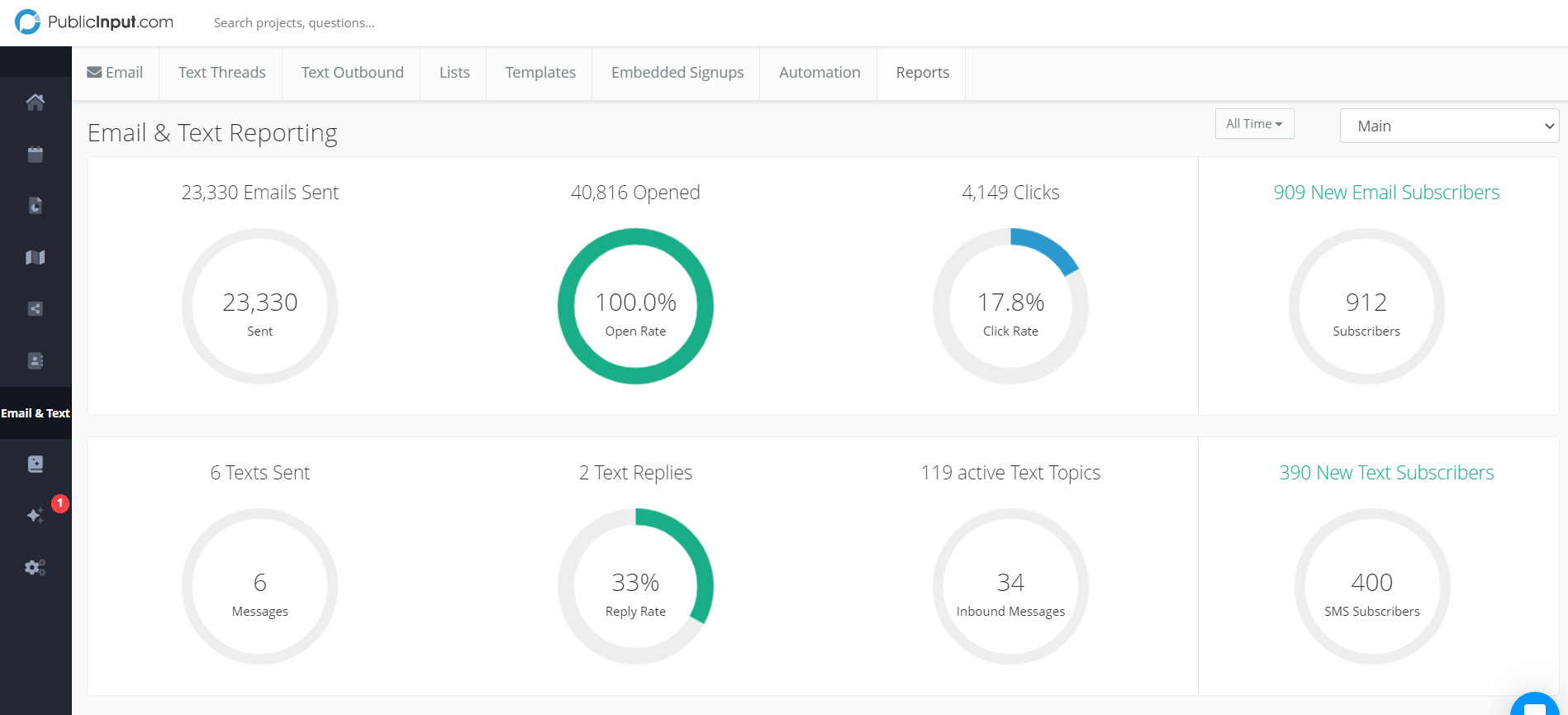Expand the All Time date range dropdown
The image size is (1568, 715).
pyautogui.click(x=1253, y=124)
